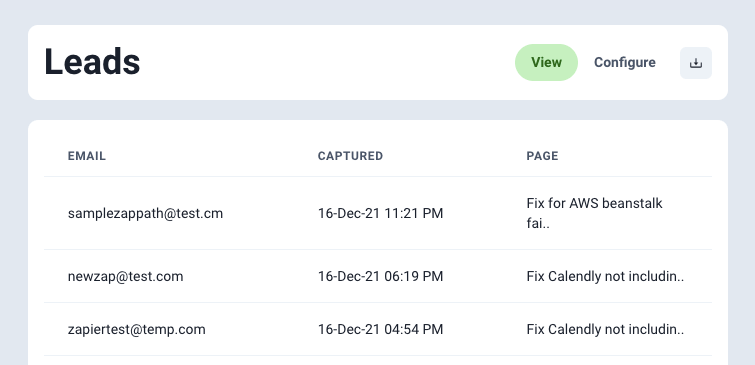
Task: Click the PAGE column header
Action: coord(542,156)
